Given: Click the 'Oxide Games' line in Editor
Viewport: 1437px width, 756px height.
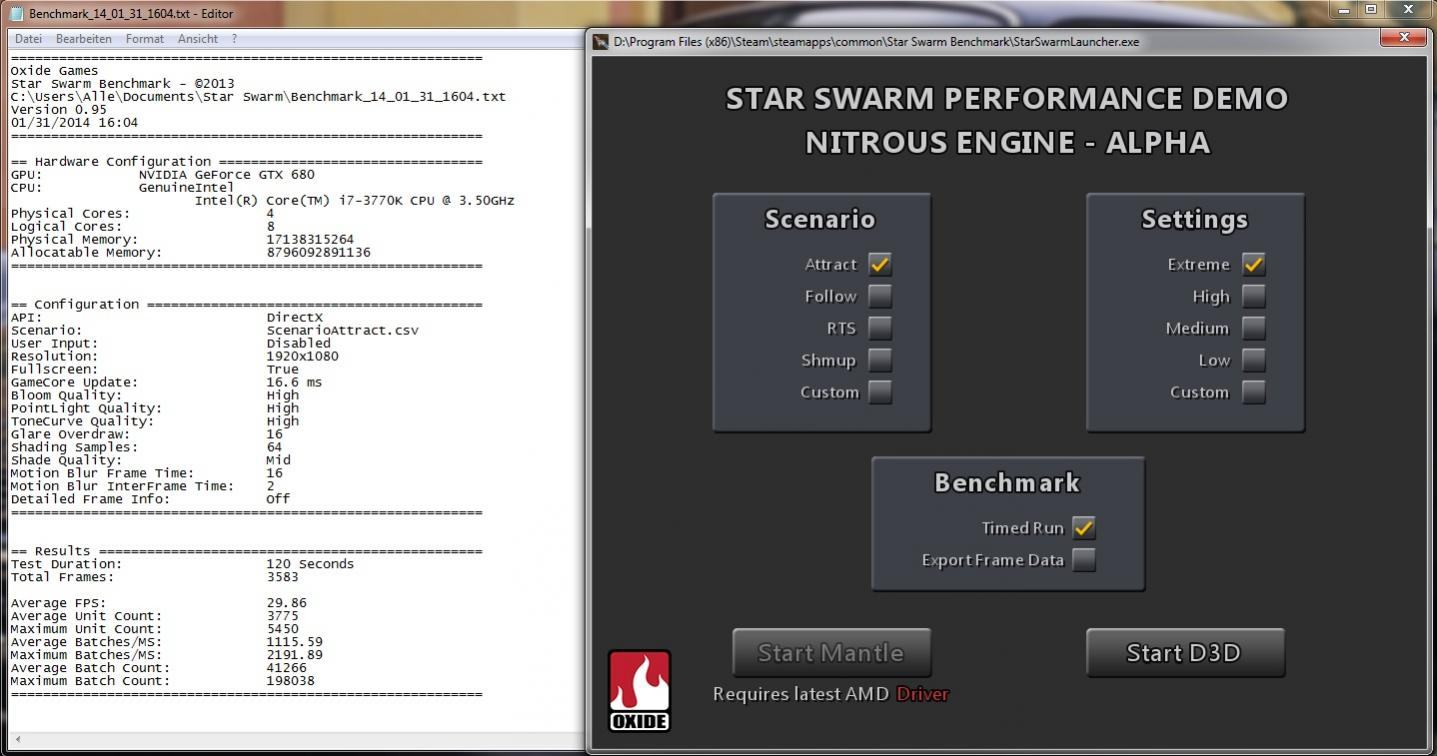Looking at the screenshot, I should tap(54, 71).
